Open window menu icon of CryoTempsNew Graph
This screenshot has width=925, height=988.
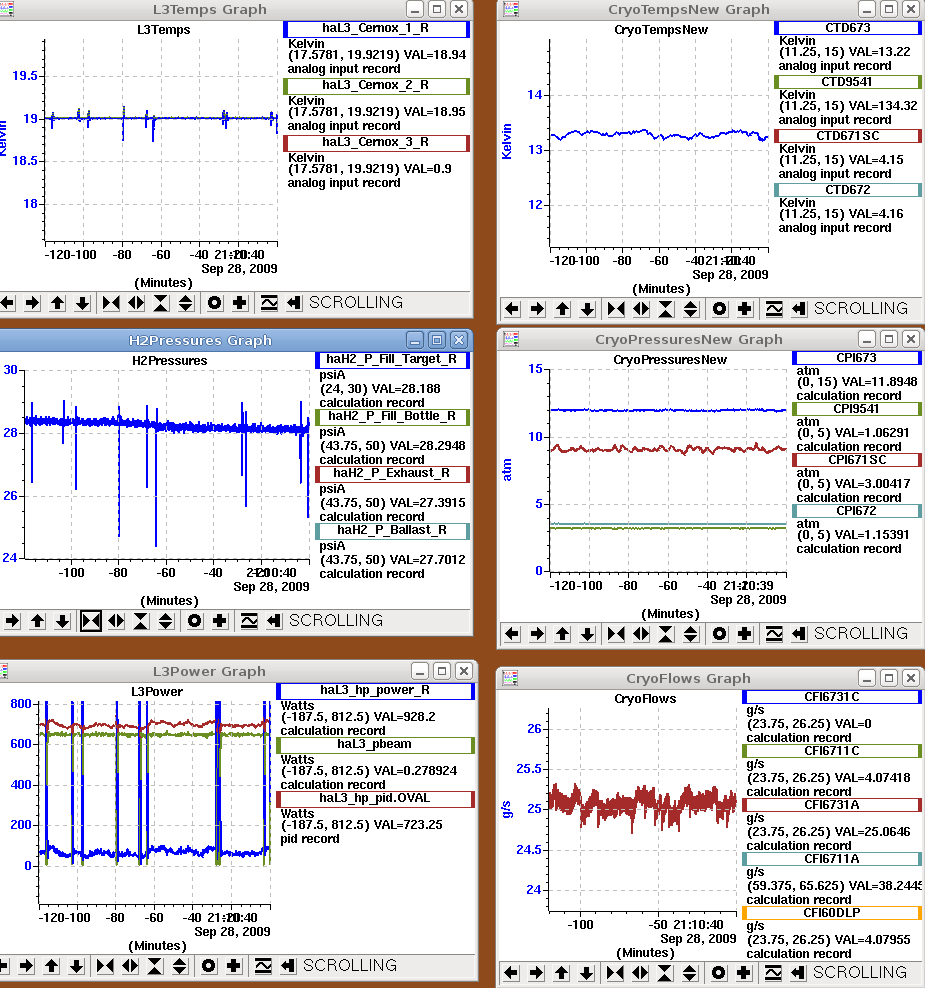[x=511, y=9]
